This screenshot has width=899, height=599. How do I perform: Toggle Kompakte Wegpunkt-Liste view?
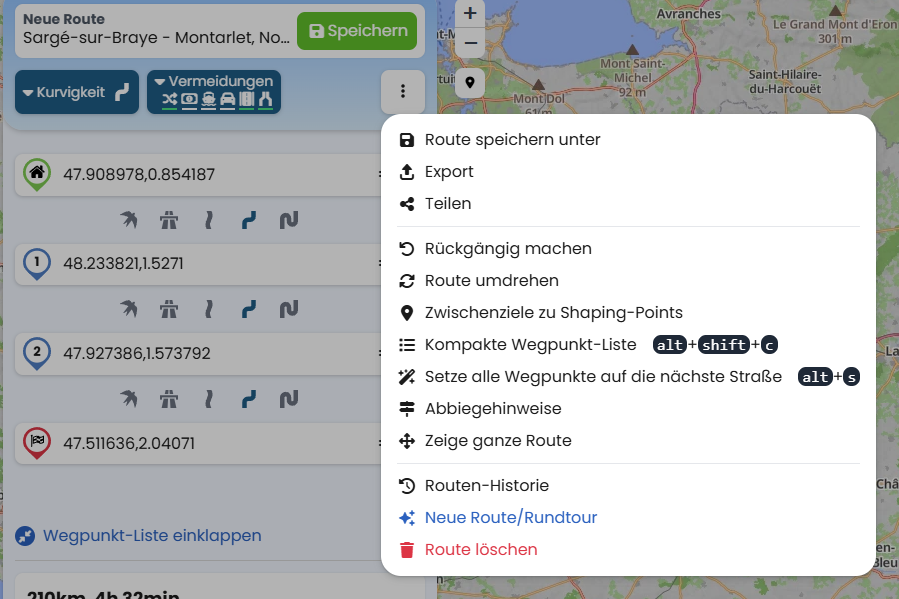click(x=530, y=345)
